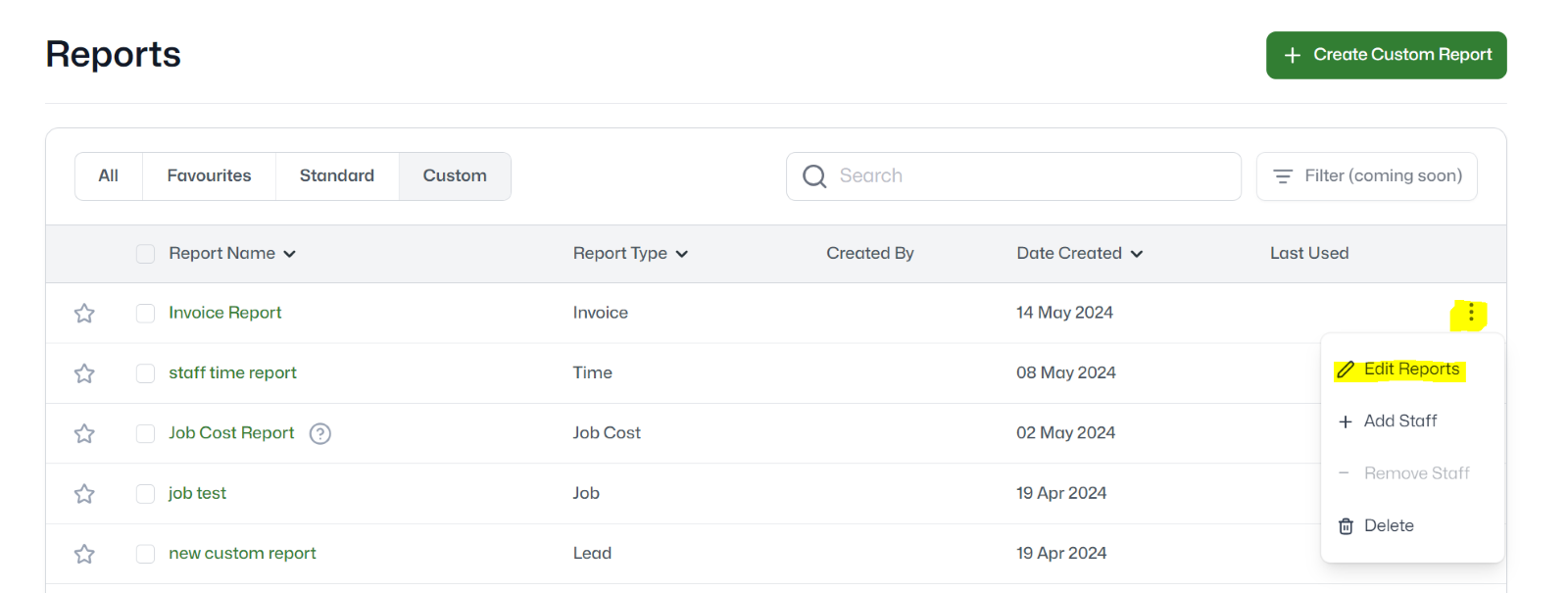
Task: Open the new custom report link
Action: pyautogui.click(x=242, y=554)
